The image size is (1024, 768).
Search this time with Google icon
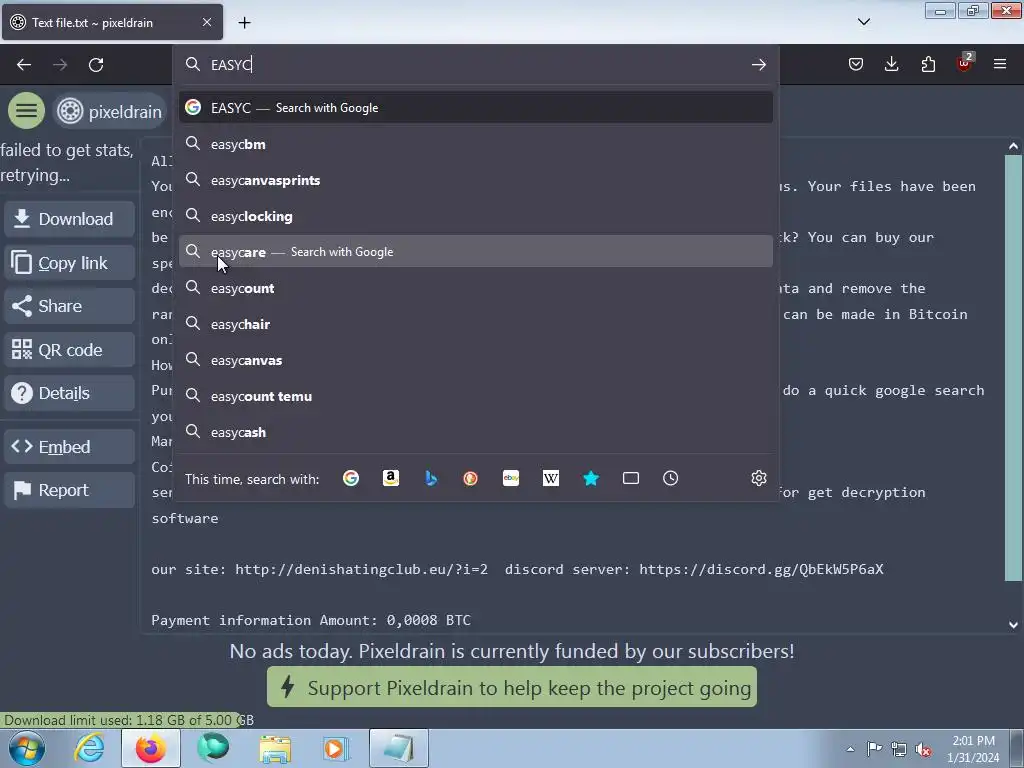tap(351, 479)
